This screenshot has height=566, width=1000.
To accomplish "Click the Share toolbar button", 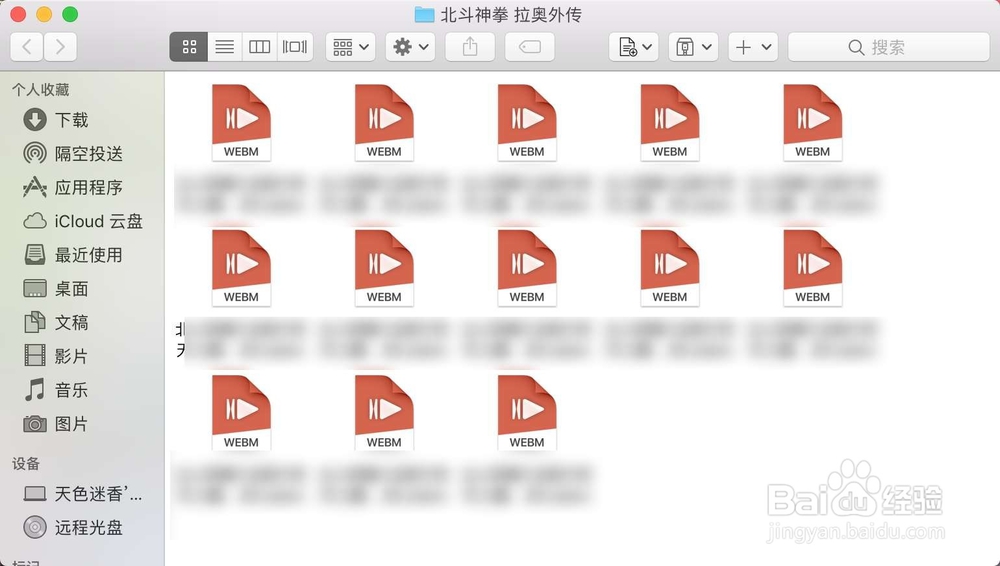I will [470, 47].
